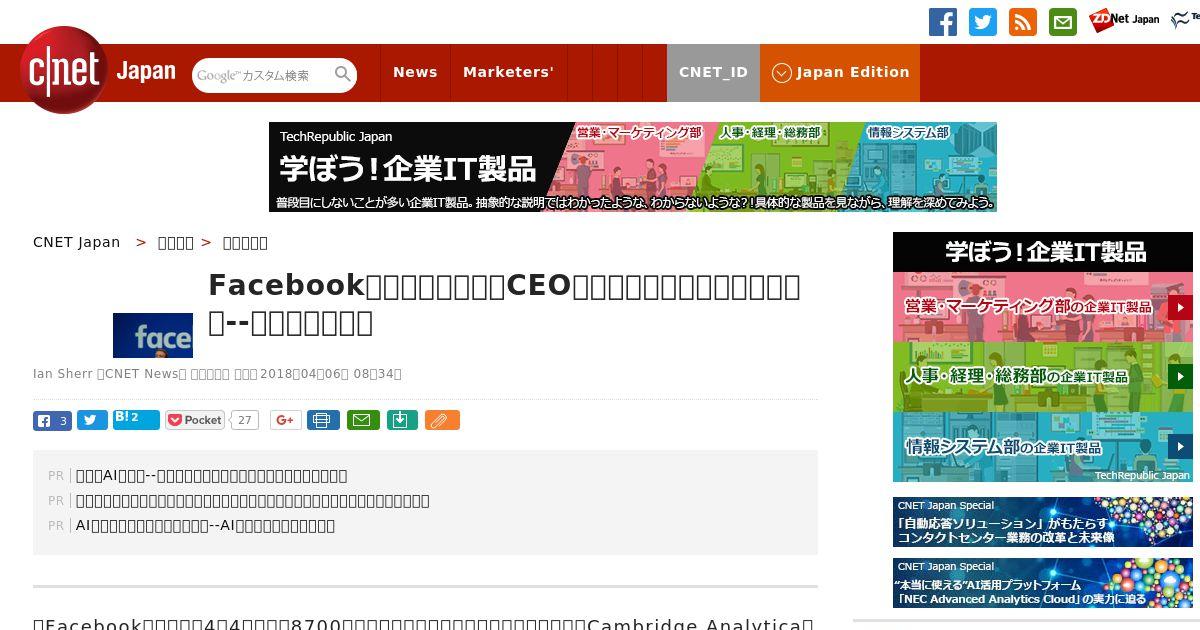
Task: Click CNET Japan breadcrumb link
Action: (76, 243)
